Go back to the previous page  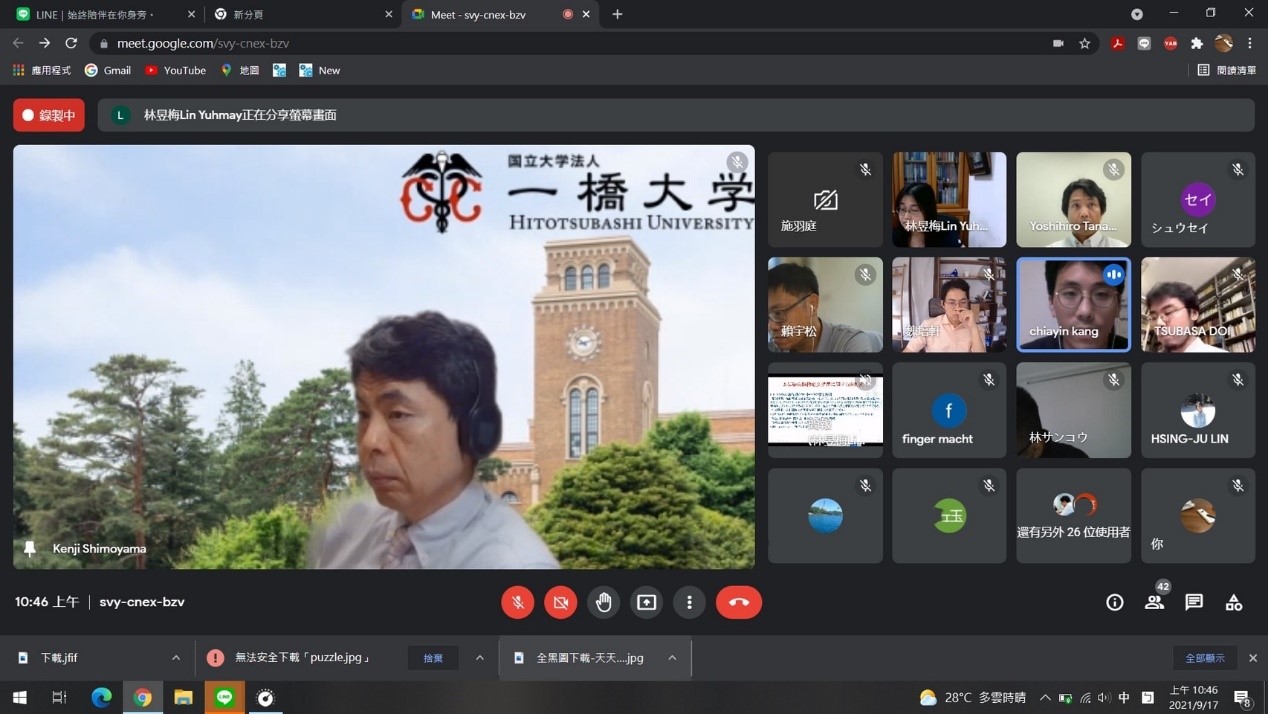pyautogui.click(x=18, y=43)
